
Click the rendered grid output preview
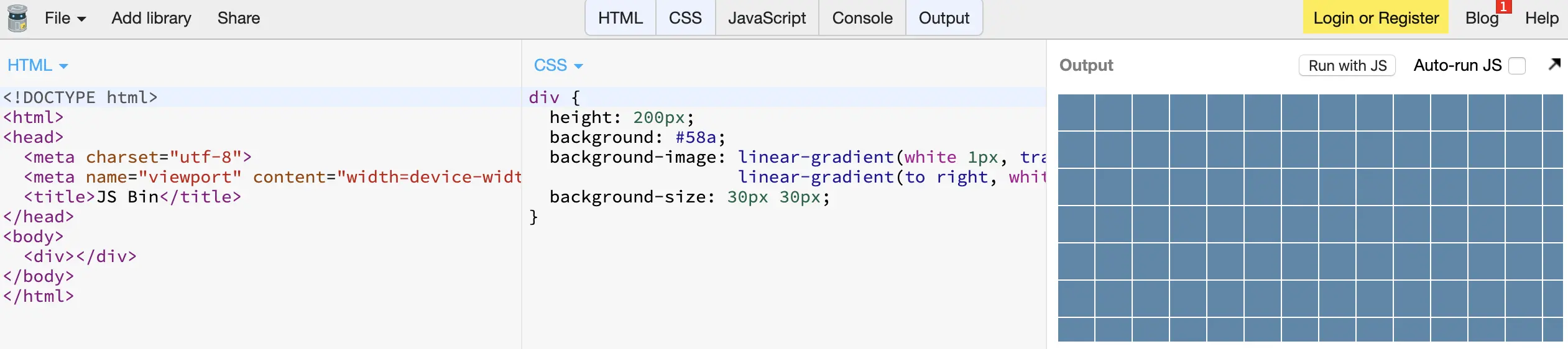click(x=1310, y=217)
